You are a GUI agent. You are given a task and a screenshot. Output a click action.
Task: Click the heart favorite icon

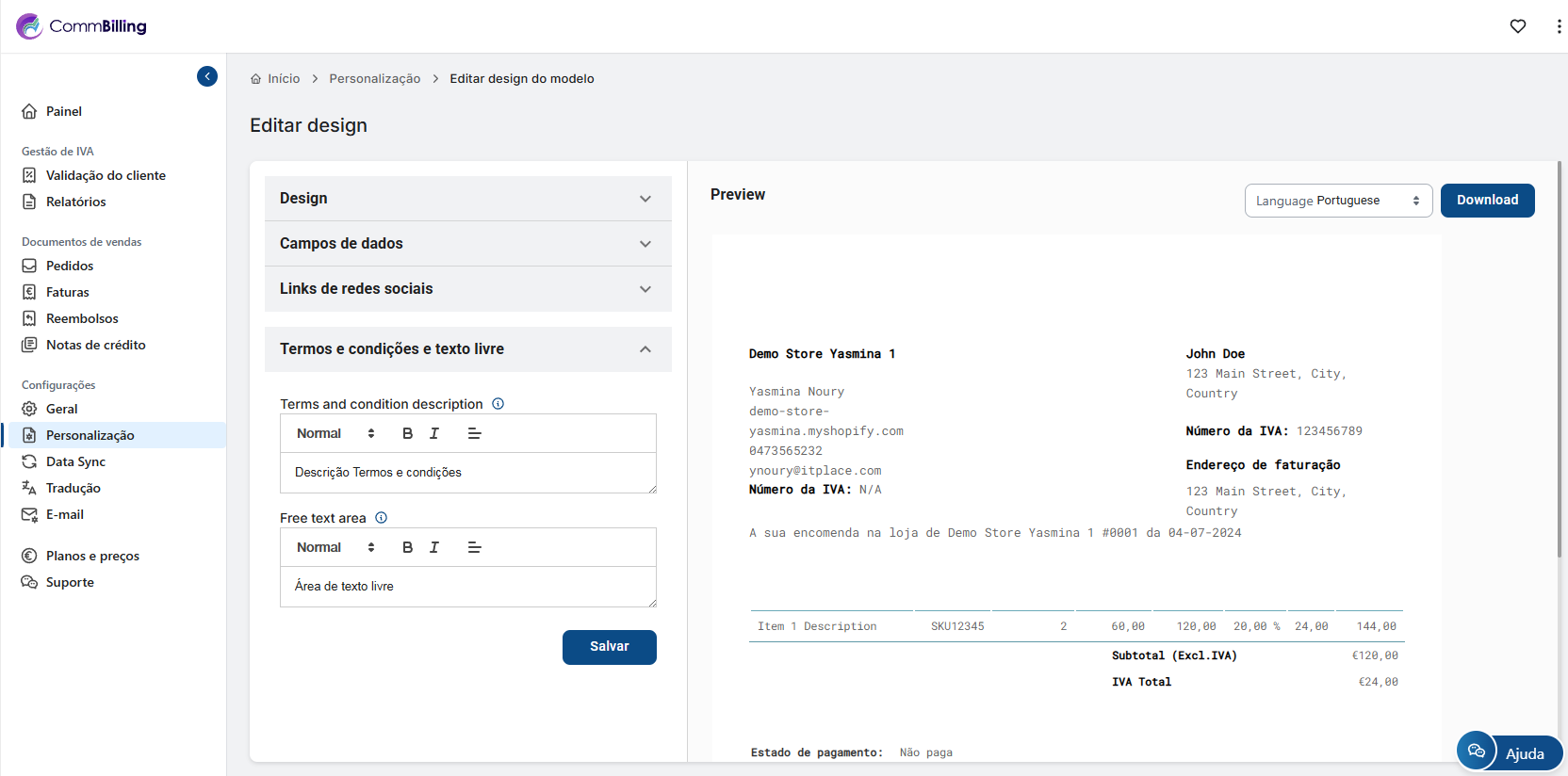point(1517,26)
